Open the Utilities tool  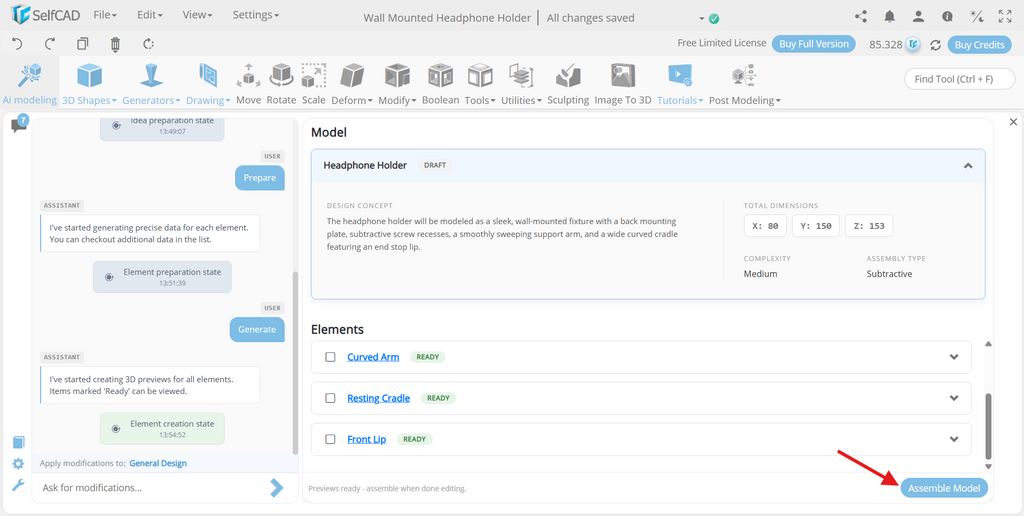click(522, 84)
